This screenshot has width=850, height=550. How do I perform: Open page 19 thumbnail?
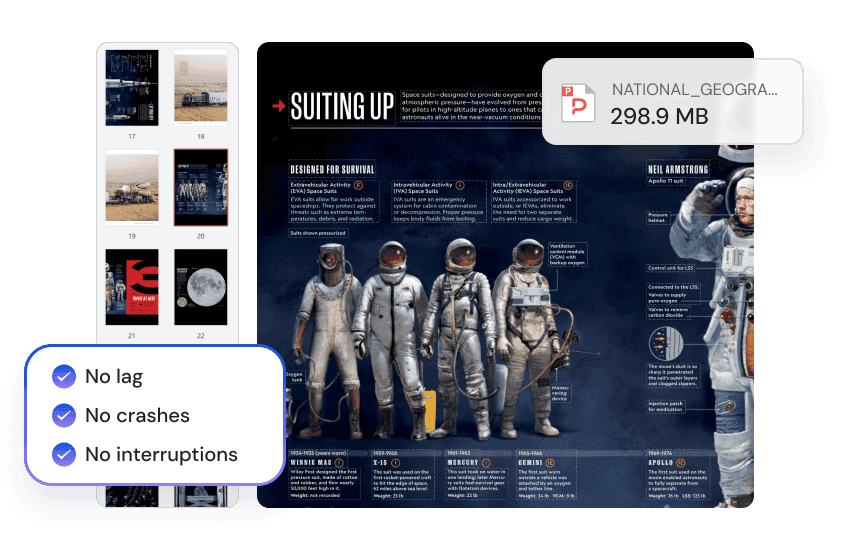click(x=132, y=187)
